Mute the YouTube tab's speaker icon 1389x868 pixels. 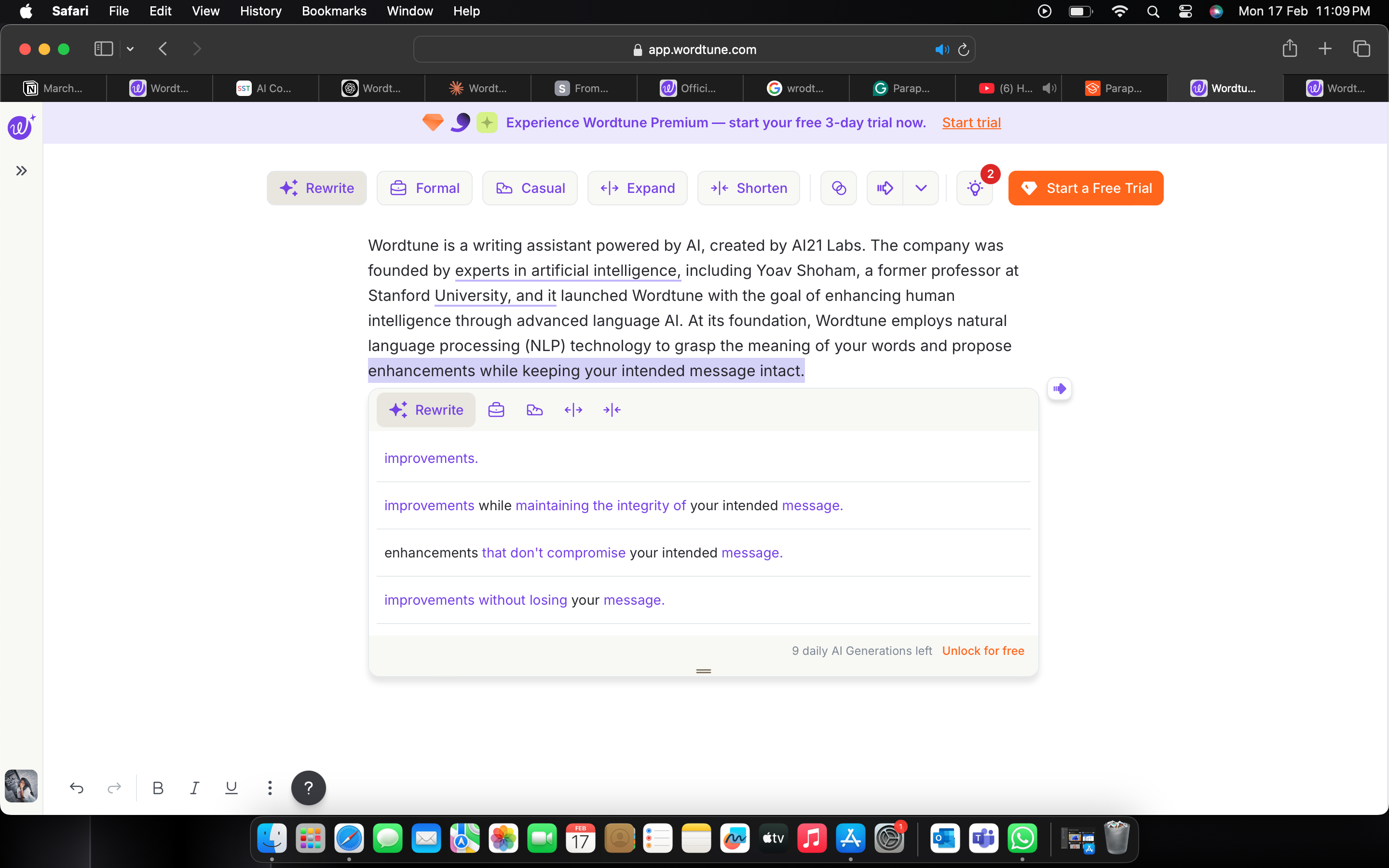[x=1049, y=88]
